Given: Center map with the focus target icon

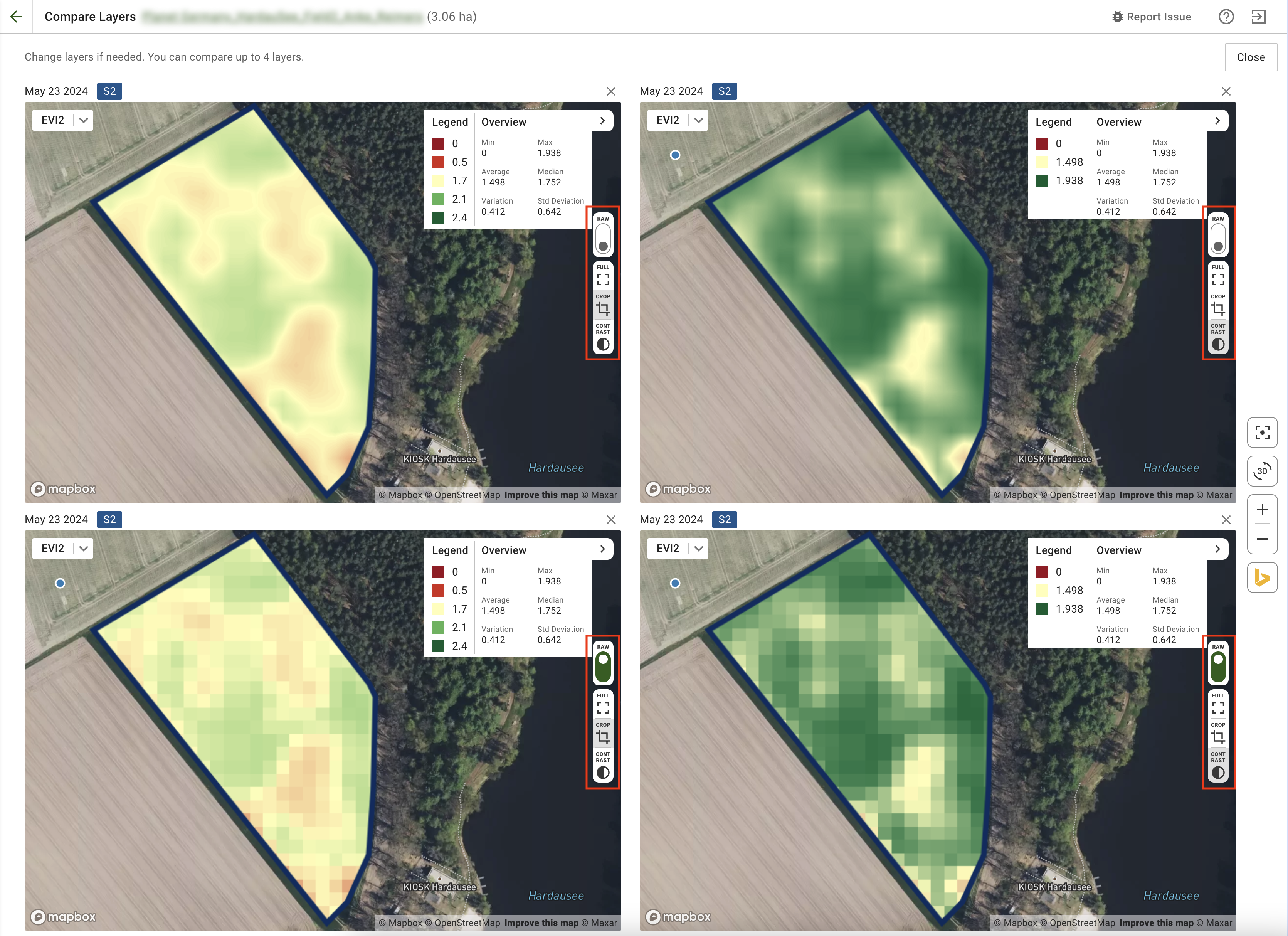Looking at the screenshot, I should (x=1262, y=433).
